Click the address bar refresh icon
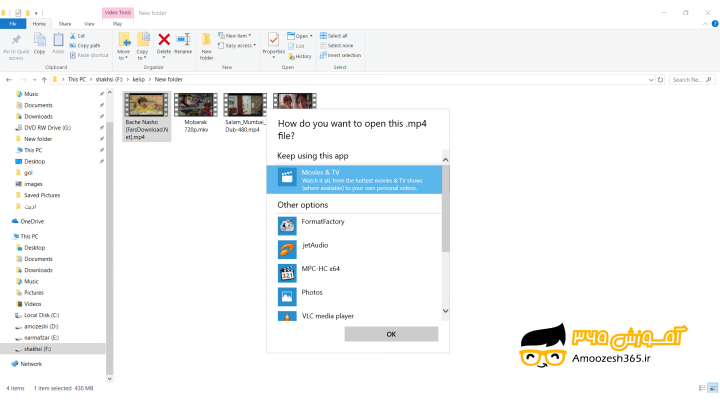Image resolution: width=720 pixels, height=400 pixels. click(x=660, y=79)
